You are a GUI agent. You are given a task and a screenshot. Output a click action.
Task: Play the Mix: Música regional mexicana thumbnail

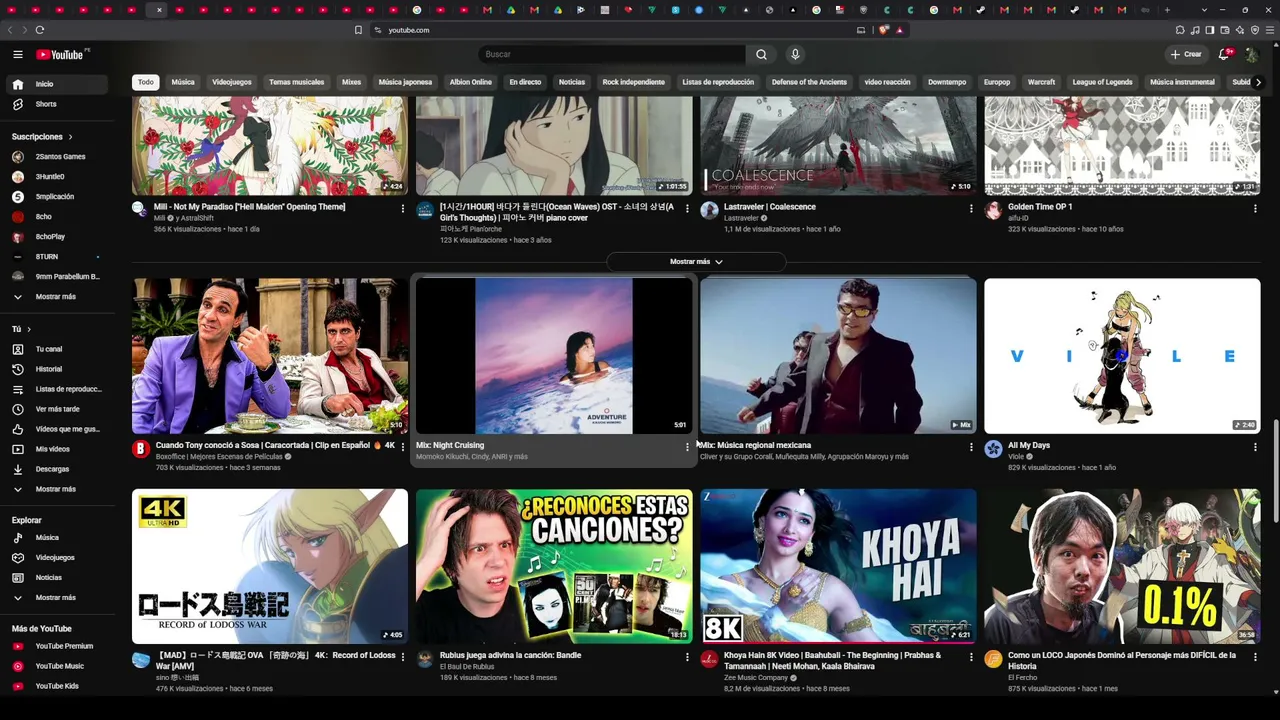pos(838,356)
